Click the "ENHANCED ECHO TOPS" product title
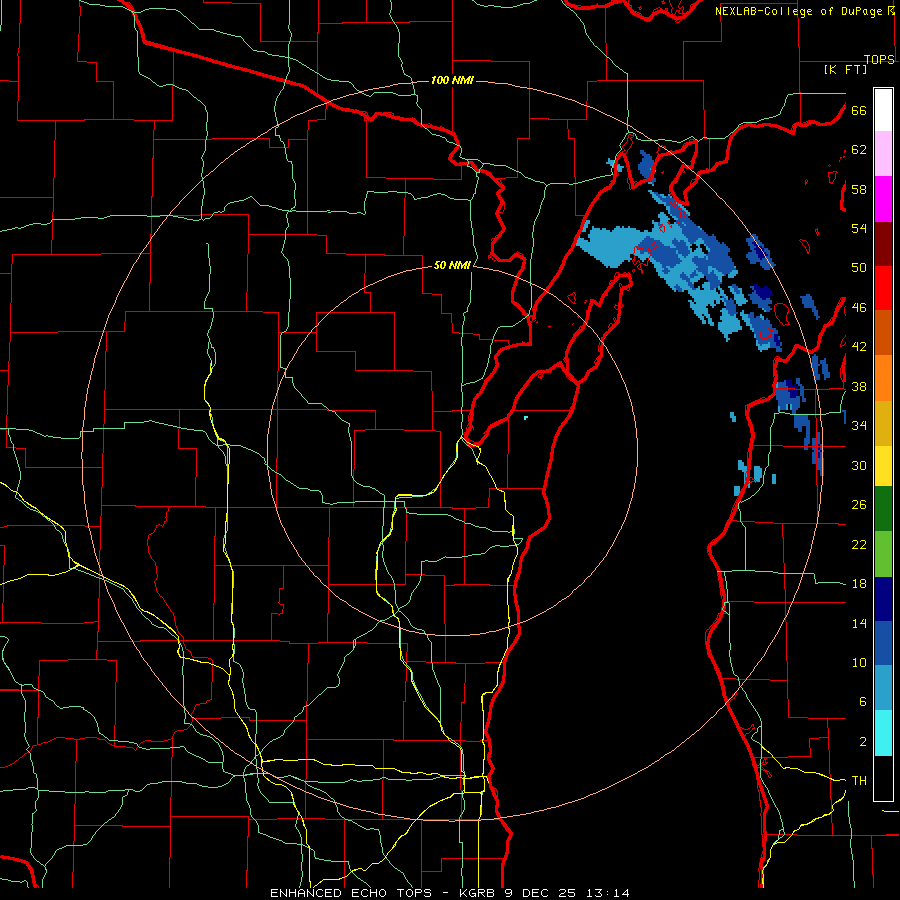 click(x=351, y=893)
